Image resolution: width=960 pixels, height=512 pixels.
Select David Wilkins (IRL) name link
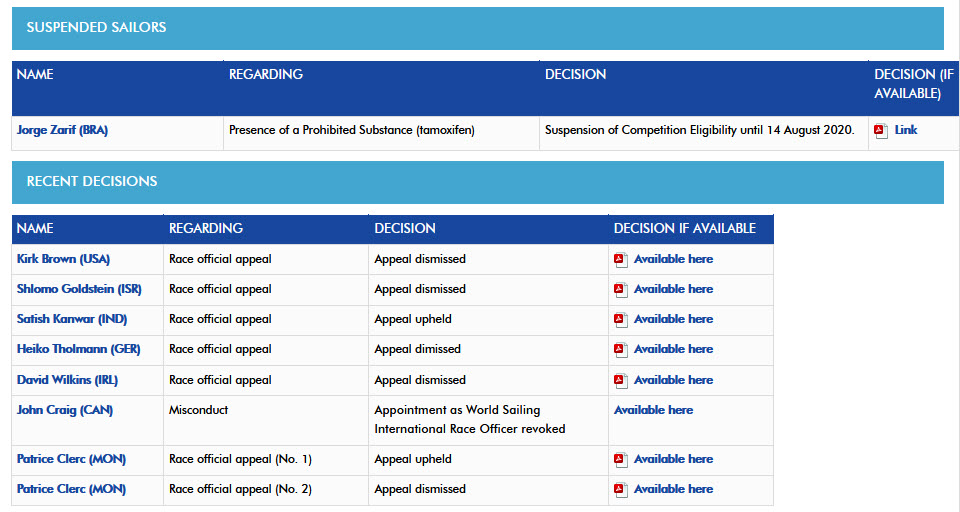[67, 380]
